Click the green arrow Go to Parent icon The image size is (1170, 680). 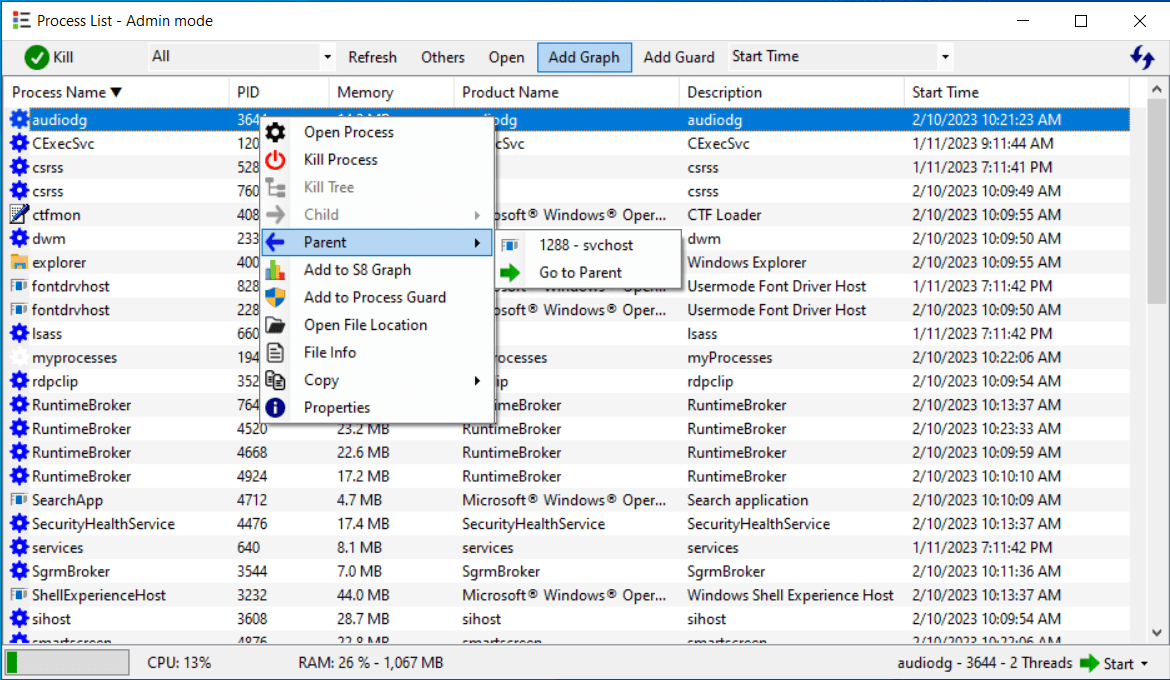[x=510, y=272]
